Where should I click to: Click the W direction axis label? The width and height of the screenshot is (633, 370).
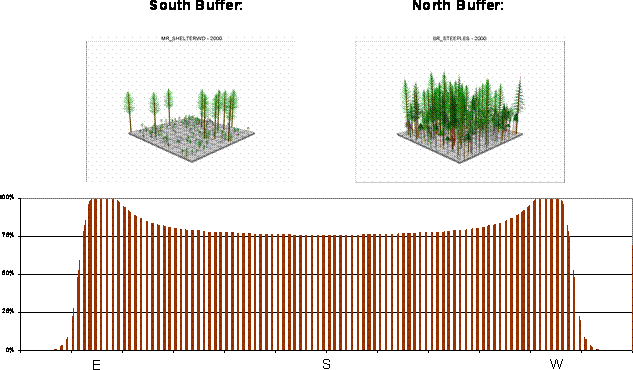coord(556,364)
